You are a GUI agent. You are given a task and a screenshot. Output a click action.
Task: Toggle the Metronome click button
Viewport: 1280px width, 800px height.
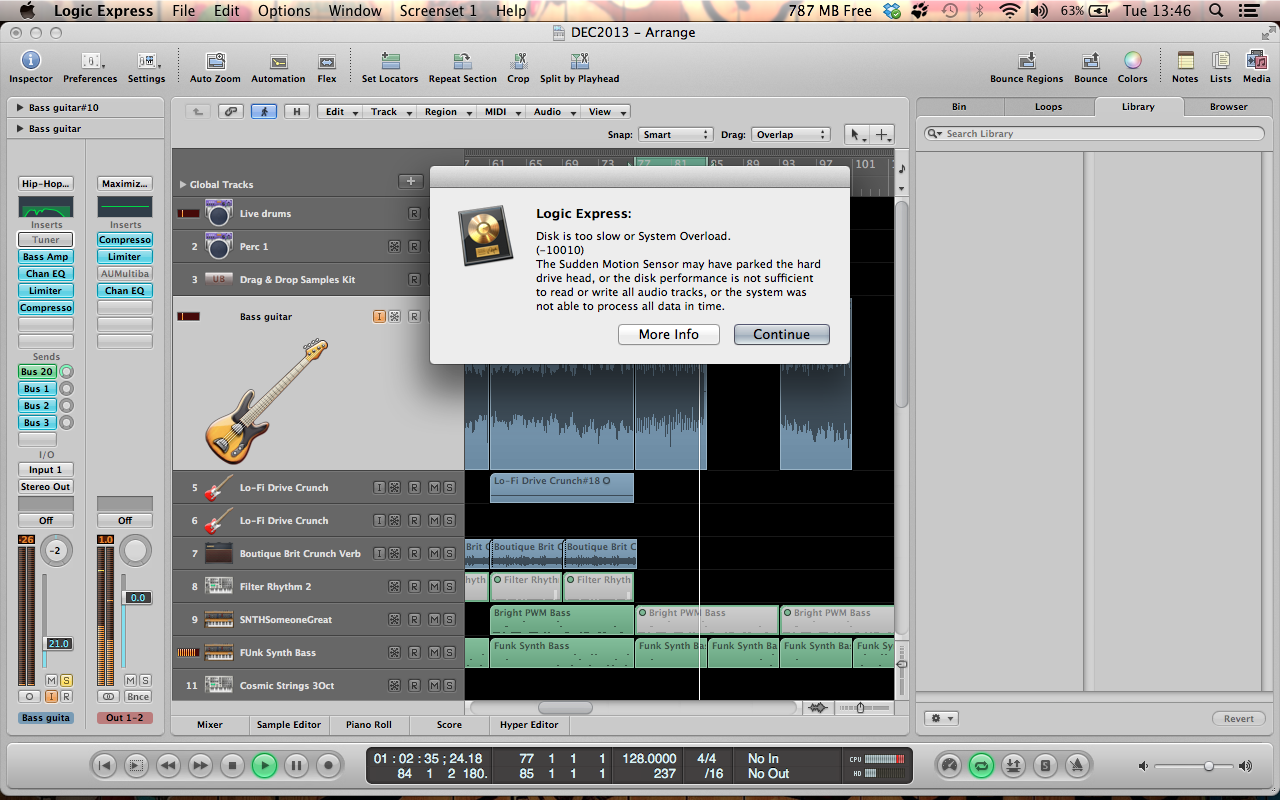coord(1077,766)
